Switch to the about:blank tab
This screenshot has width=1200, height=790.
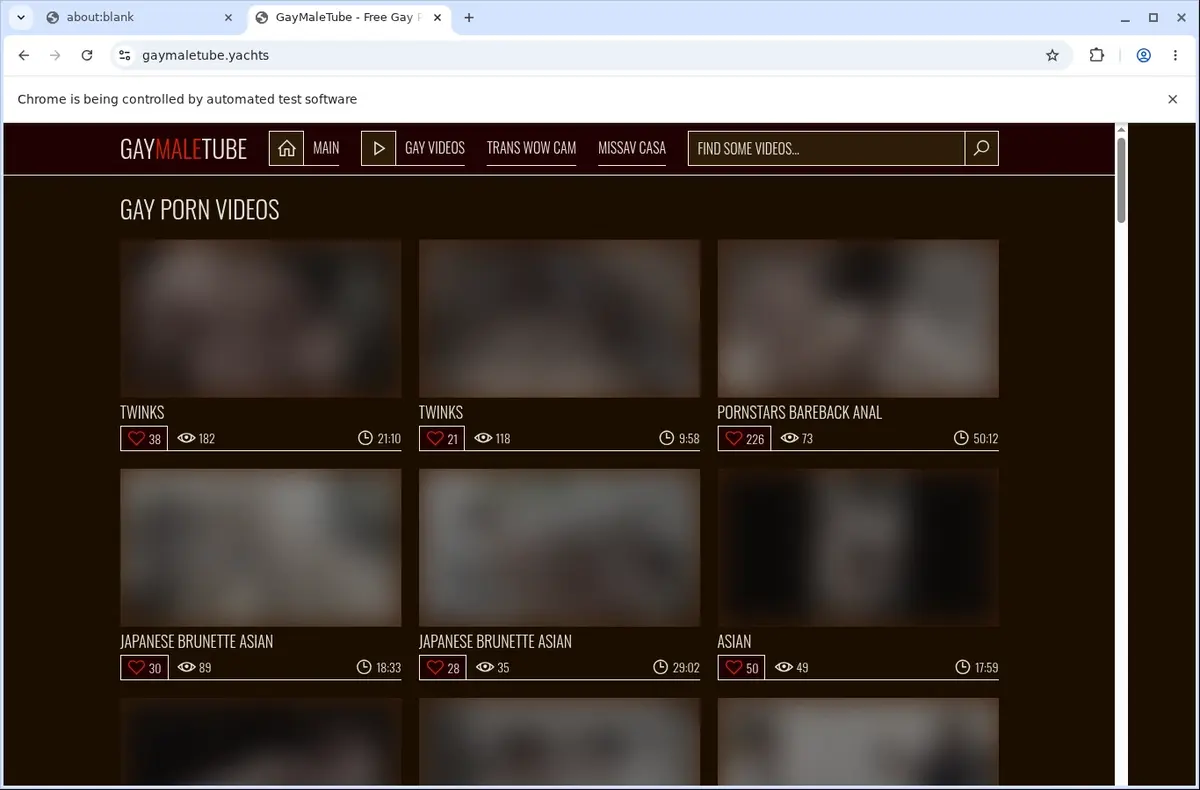(138, 17)
